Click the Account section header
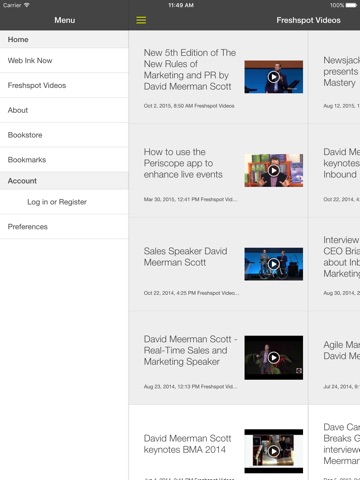The image size is (360, 480). 64,181
